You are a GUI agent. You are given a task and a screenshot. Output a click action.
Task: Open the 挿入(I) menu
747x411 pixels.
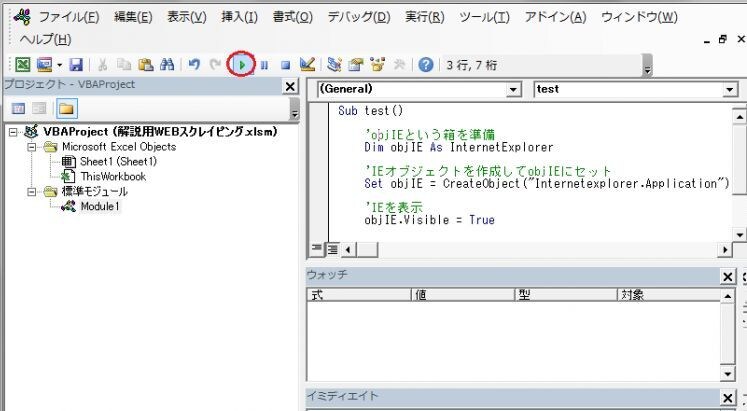pyautogui.click(x=240, y=17)
